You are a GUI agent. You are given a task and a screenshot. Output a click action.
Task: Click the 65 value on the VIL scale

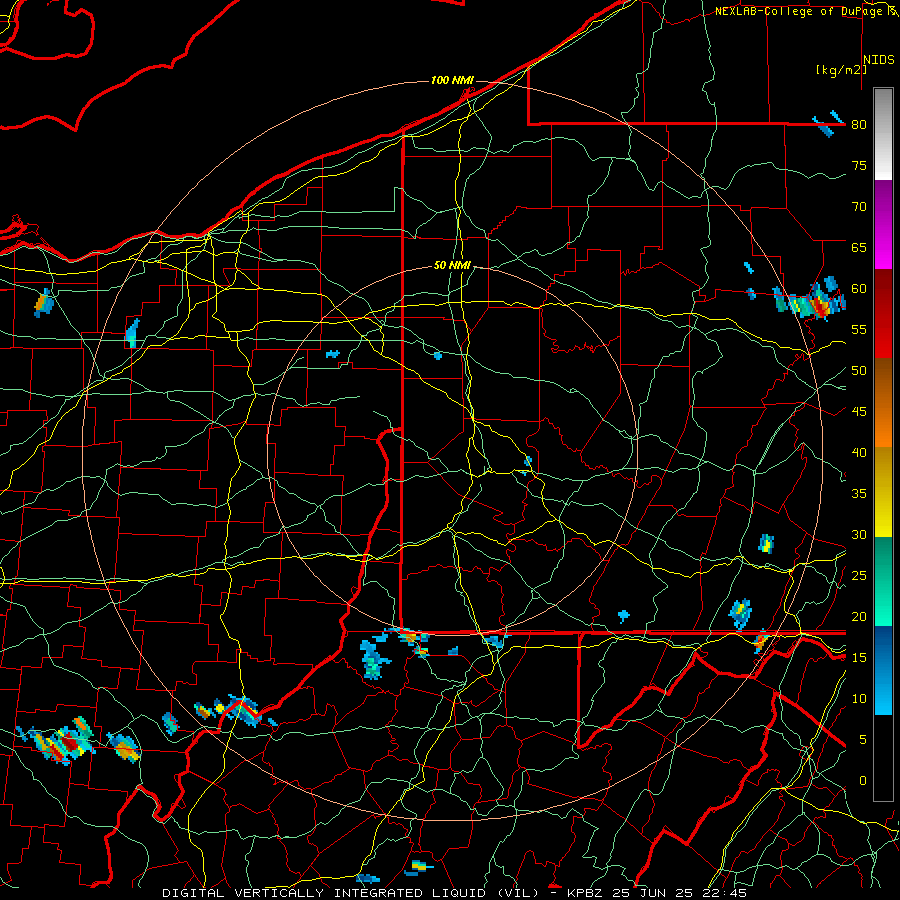click(859, 247)
